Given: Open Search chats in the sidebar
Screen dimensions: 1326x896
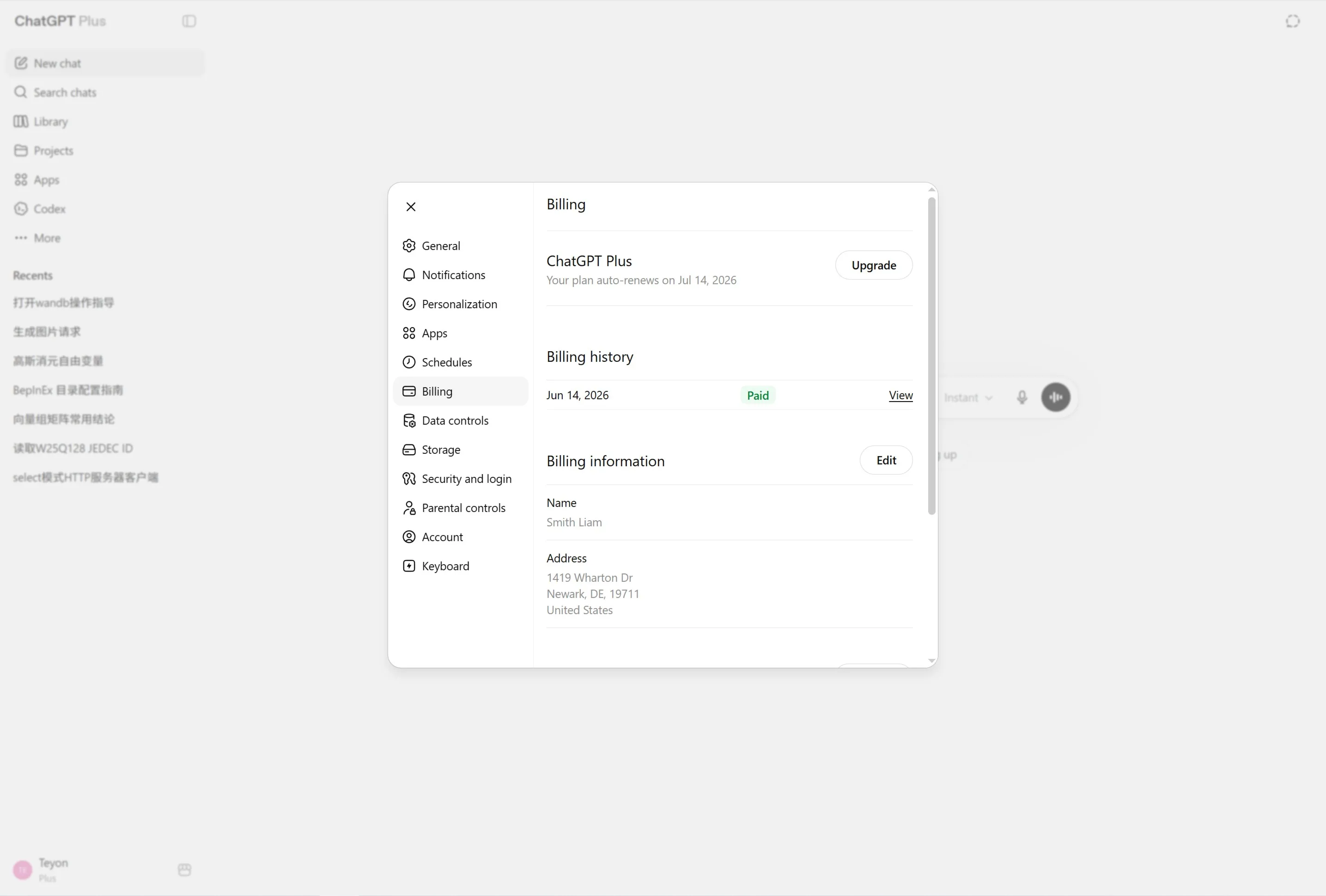Looking at the screenshot, I should [105, 92].
